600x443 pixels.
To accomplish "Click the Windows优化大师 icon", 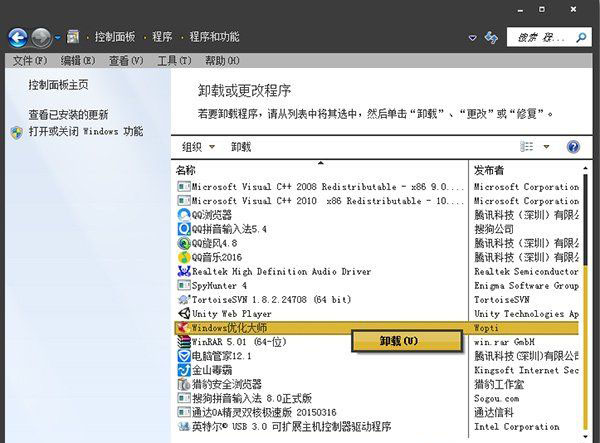I will pos(184,328).
